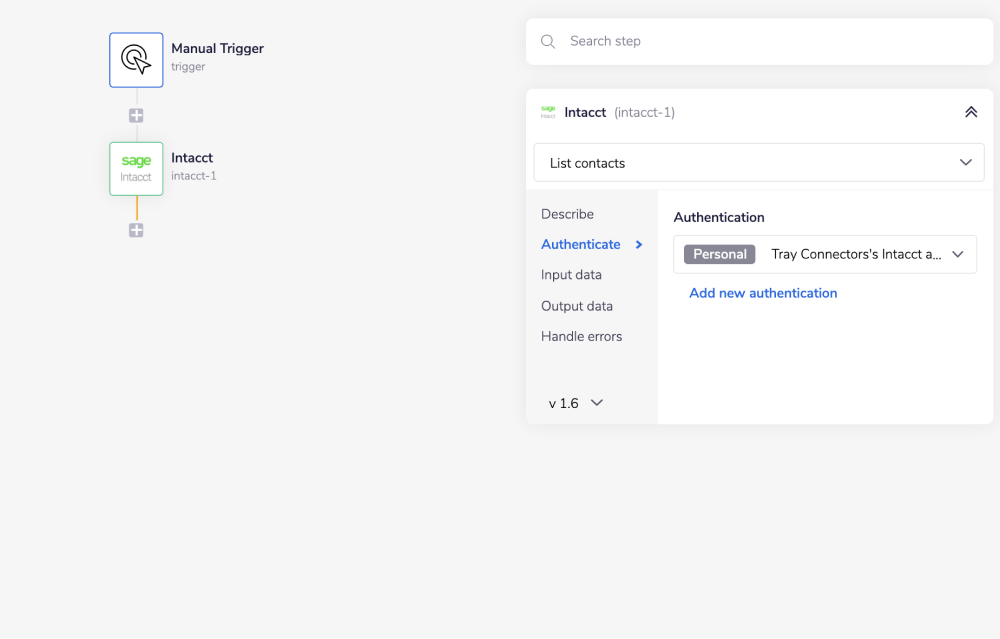Add step between Manual Trigger and Intacct
Viewport: 1000px width, 639px height.
click(136, 116)
